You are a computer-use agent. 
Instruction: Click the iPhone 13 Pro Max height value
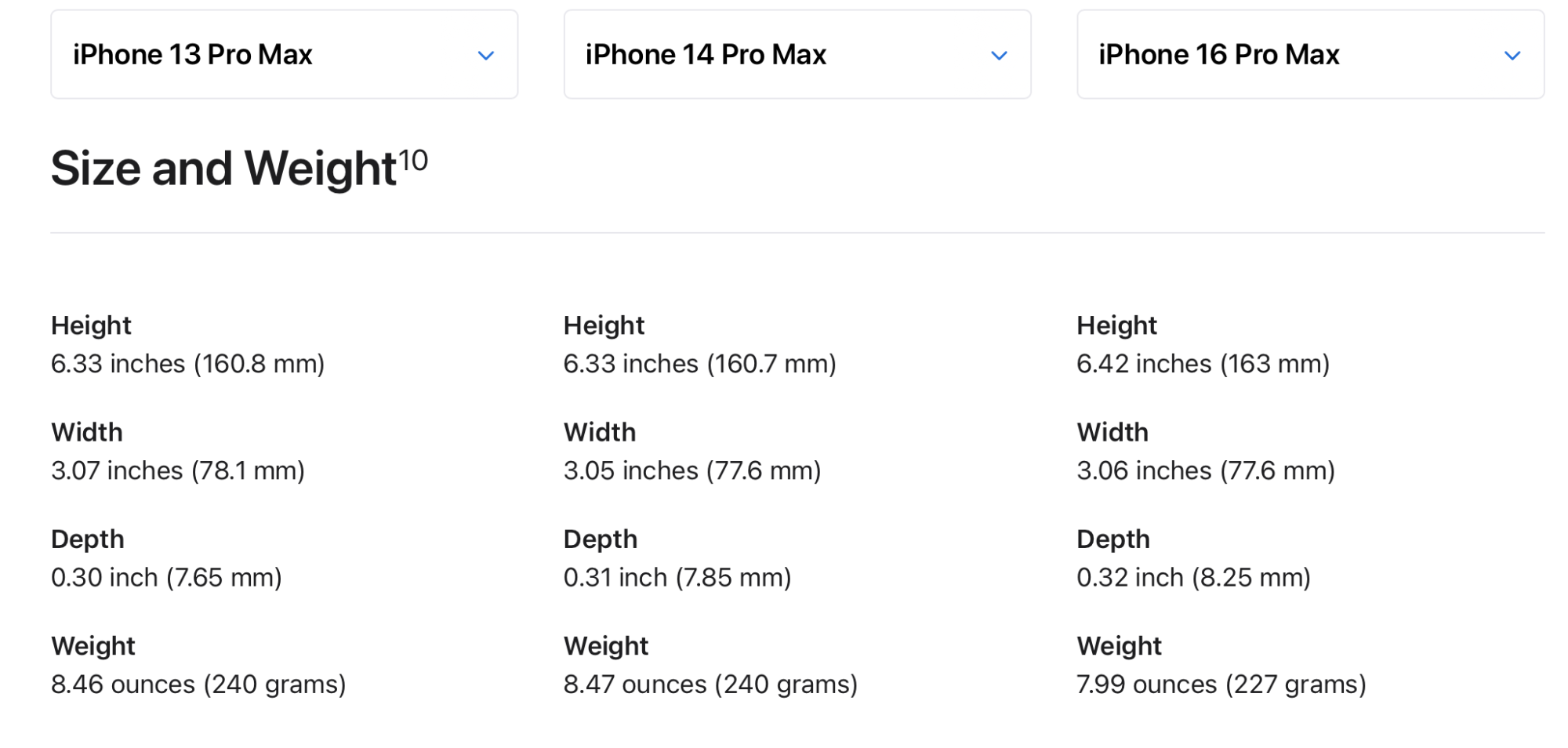pos(187,364)
